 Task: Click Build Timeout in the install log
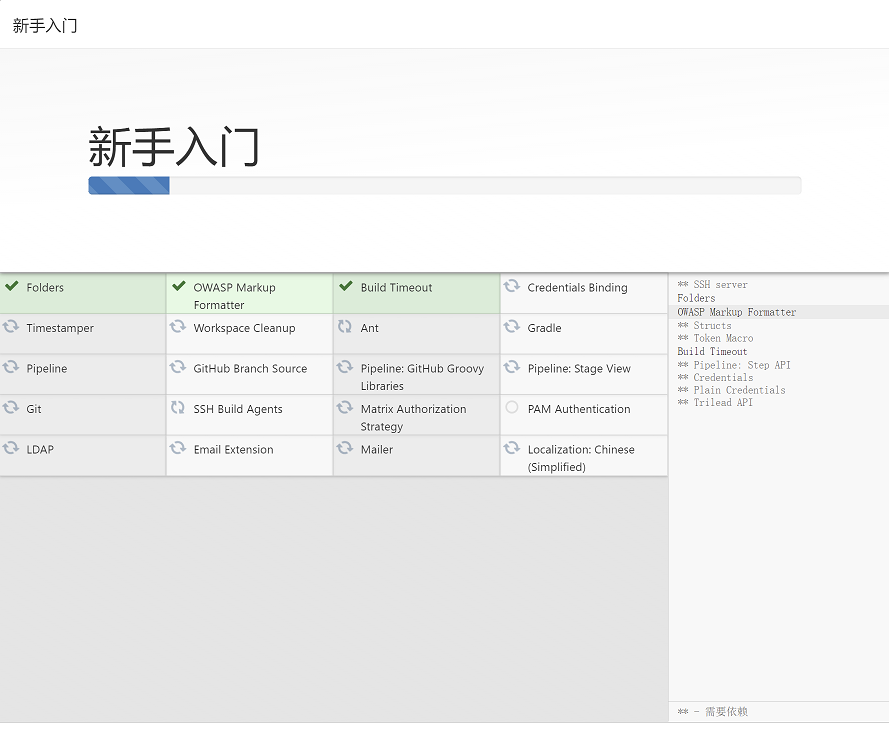712,351
